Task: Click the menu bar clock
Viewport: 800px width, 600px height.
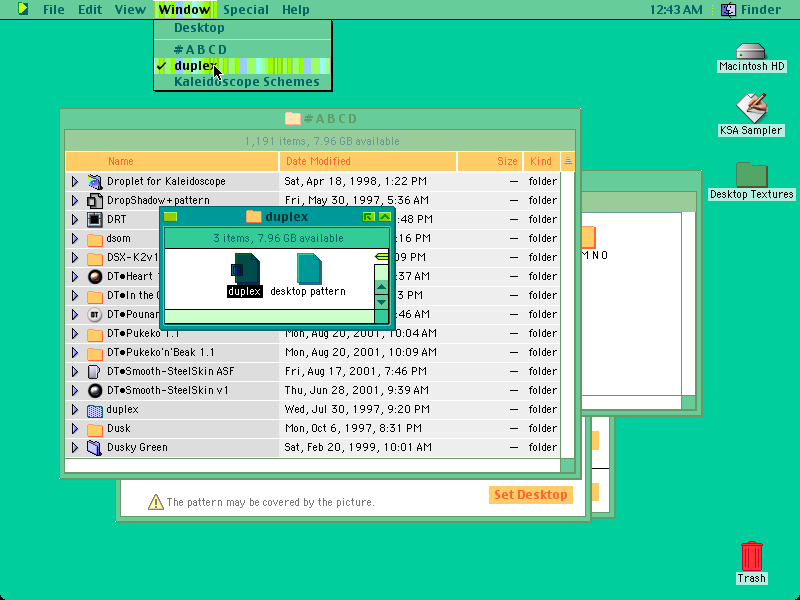Action: [676, 10]
